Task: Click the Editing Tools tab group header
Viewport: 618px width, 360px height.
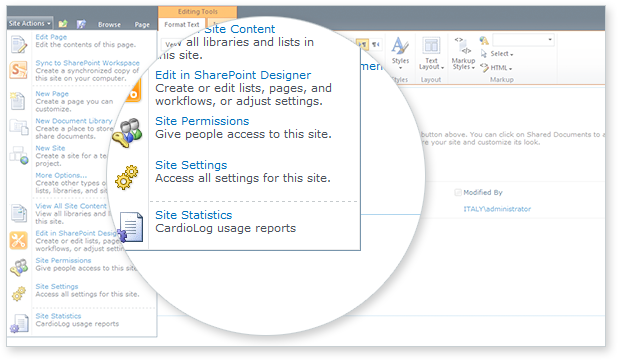Action: [x=197, y=12]
